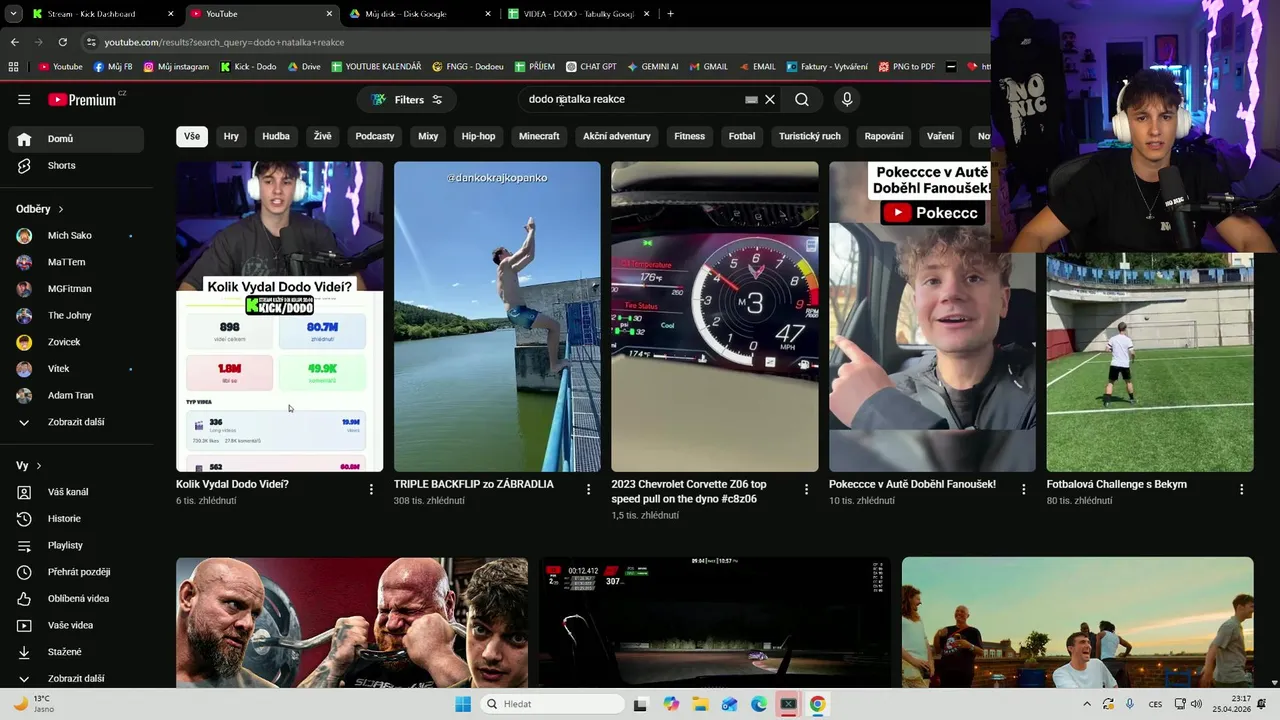Open a new browser tab with plus
1280x720 pixels.
click(x=670, y=14)
